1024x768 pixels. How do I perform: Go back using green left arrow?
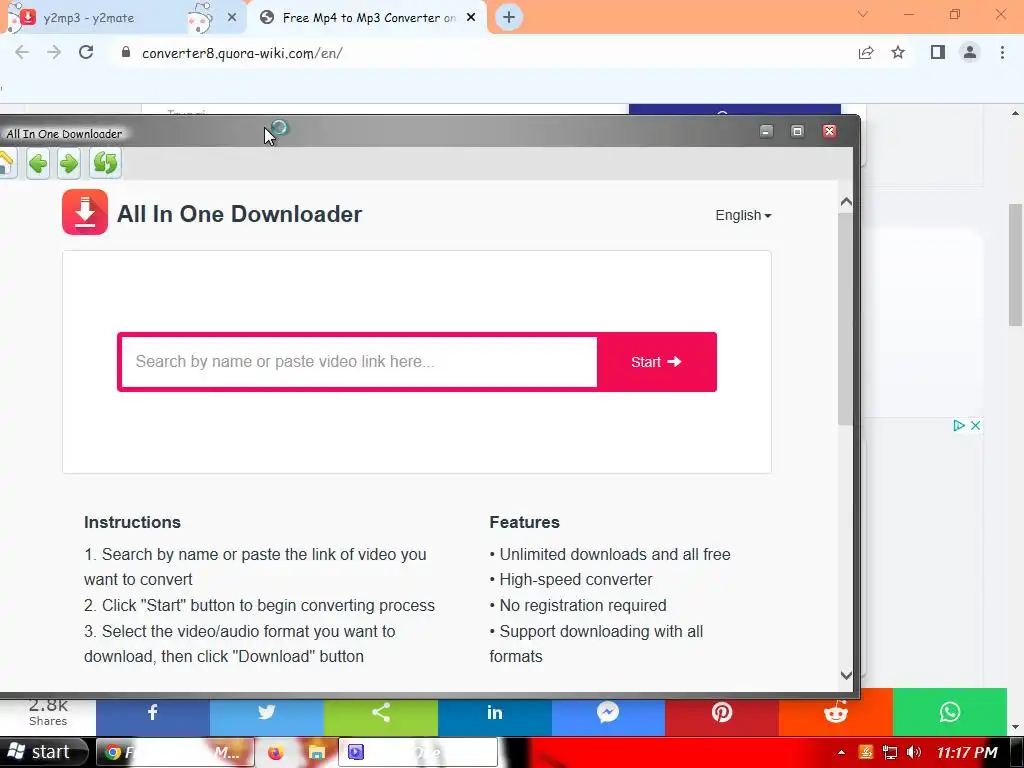tap(38, 163)
